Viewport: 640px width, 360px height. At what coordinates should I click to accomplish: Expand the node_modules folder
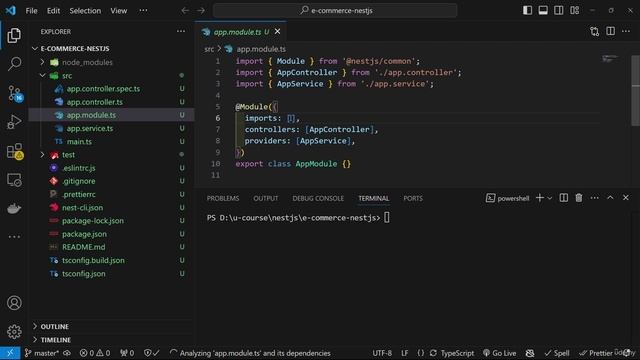pyautogui.click(x=42, y=62)
